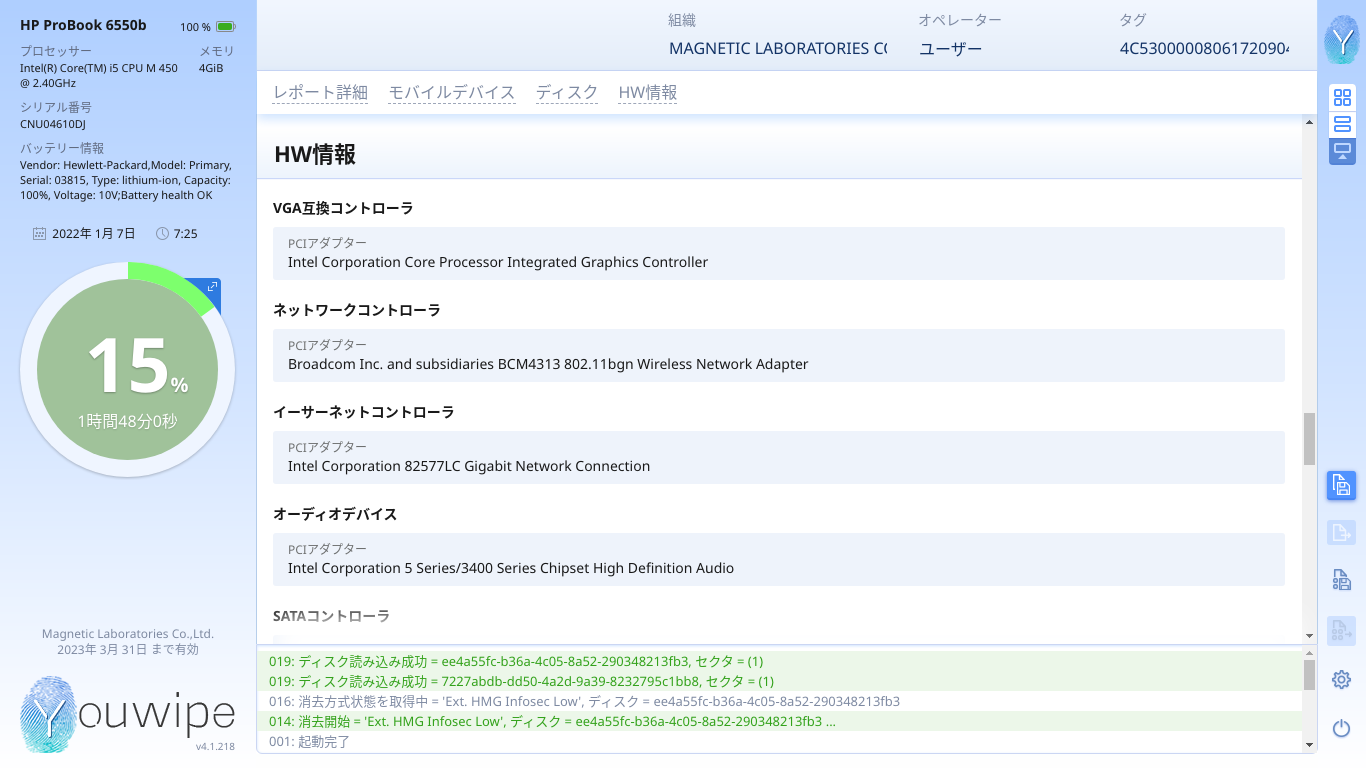Select first log line with ee4a55fc read success
This screenshot has height=768, width=1366.
click(780, 661)
